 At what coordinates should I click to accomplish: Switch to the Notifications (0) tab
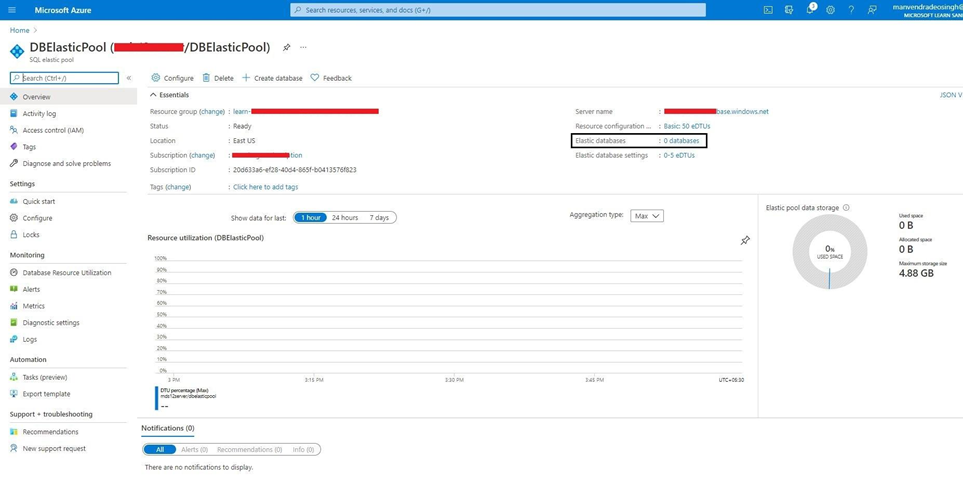click(168, 428)
